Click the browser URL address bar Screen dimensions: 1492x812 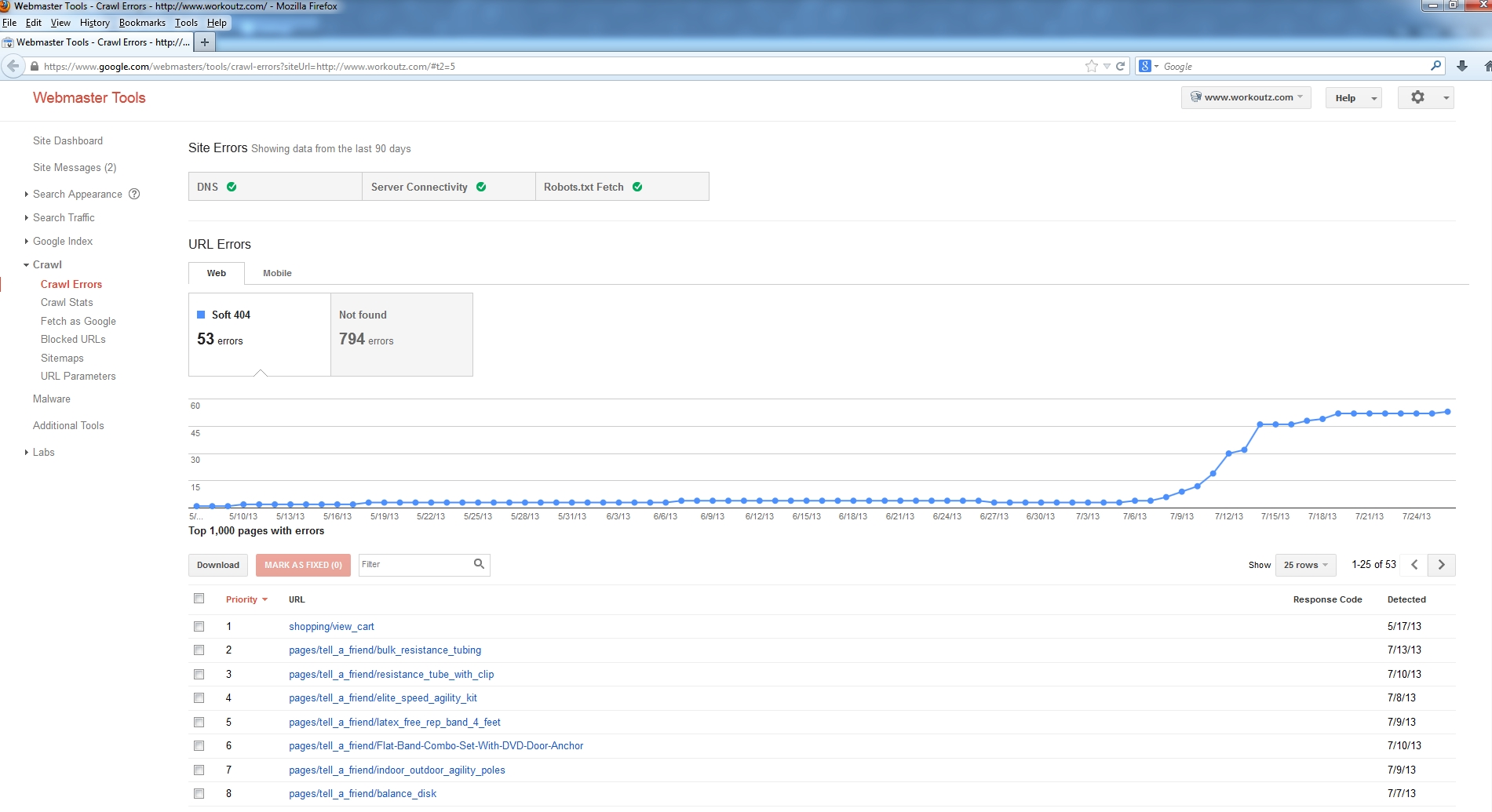556,67
